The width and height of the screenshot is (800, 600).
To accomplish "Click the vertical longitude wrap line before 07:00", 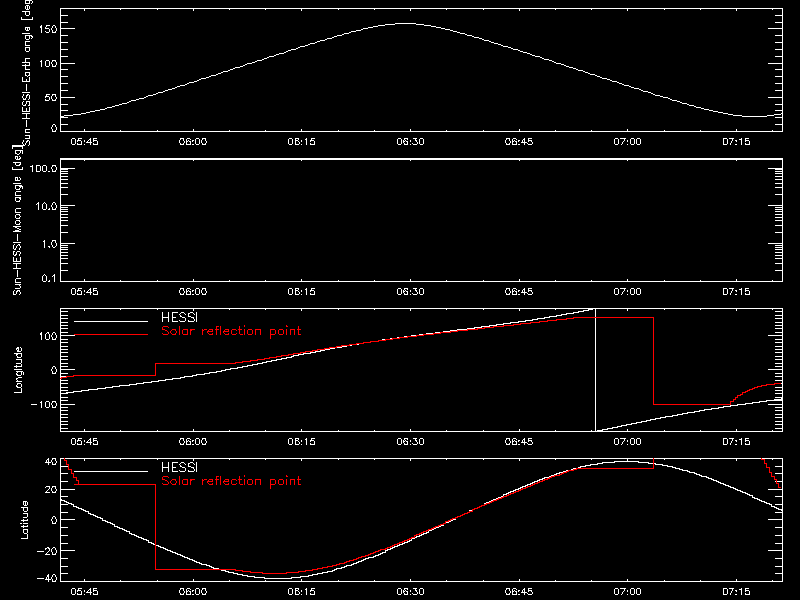I will pos(595,370).
